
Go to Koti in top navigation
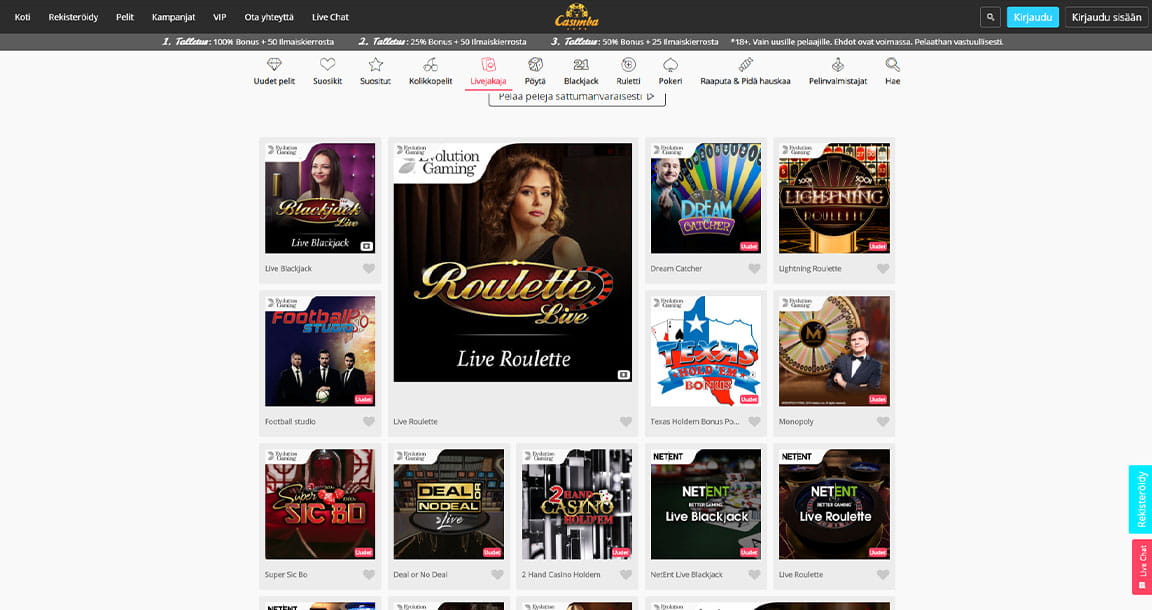[x=23, y=17]
